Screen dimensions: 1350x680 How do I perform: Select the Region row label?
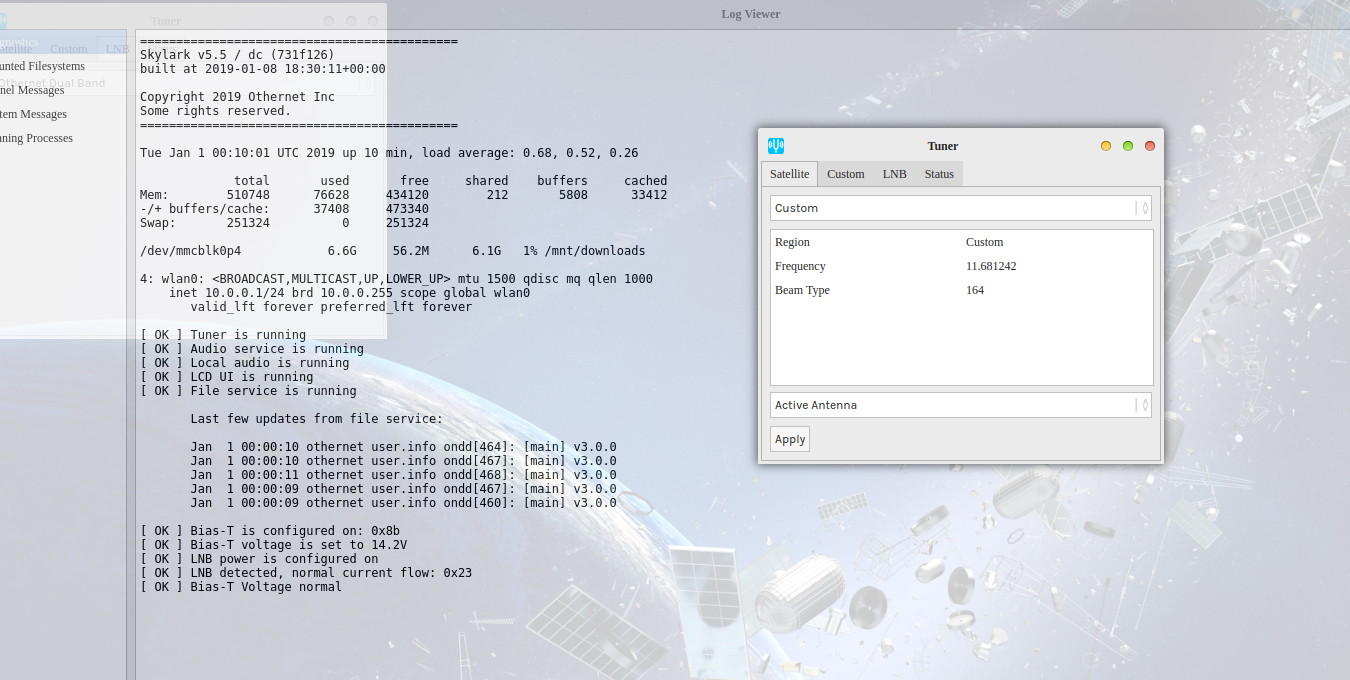point(792,242)
